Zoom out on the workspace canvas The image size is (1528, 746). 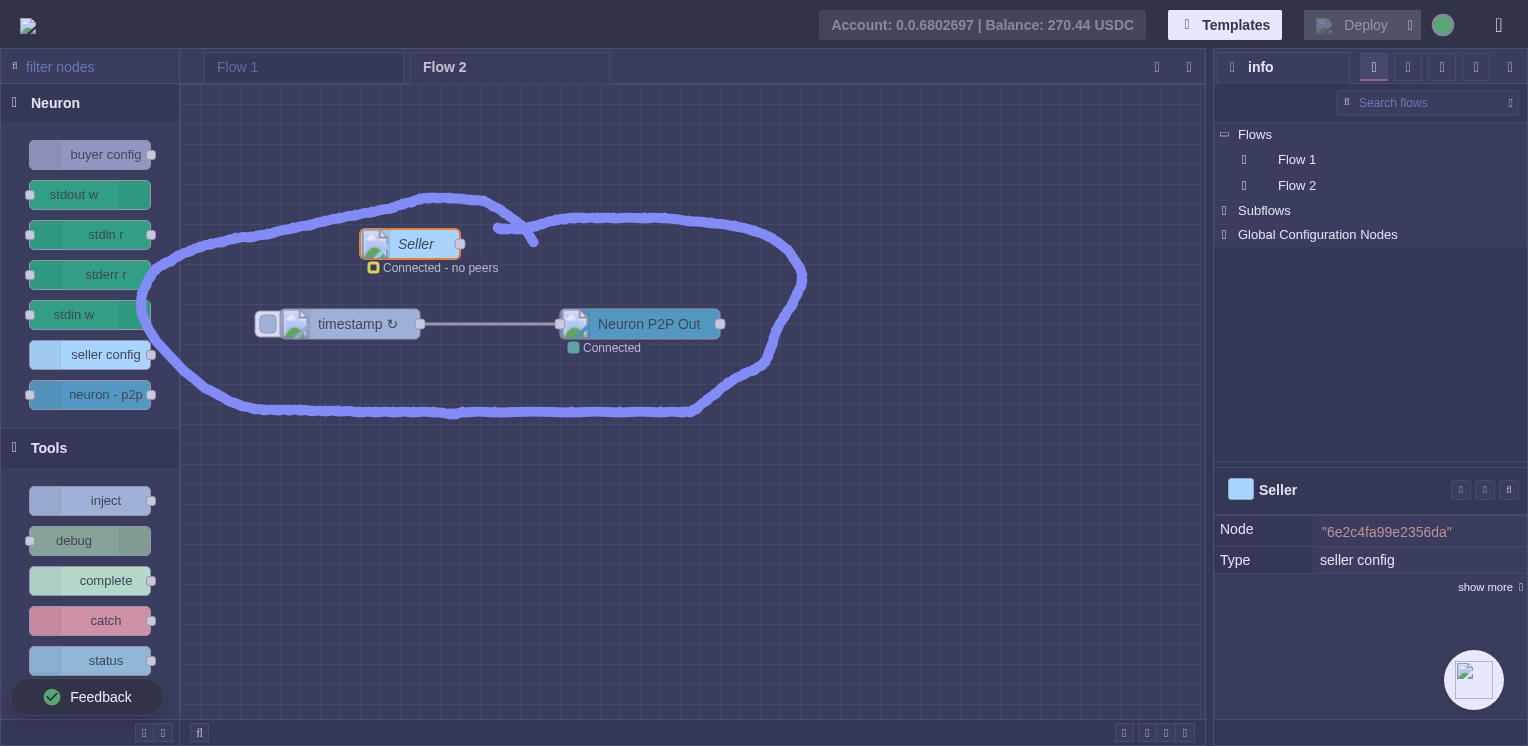click(1147, 733)
